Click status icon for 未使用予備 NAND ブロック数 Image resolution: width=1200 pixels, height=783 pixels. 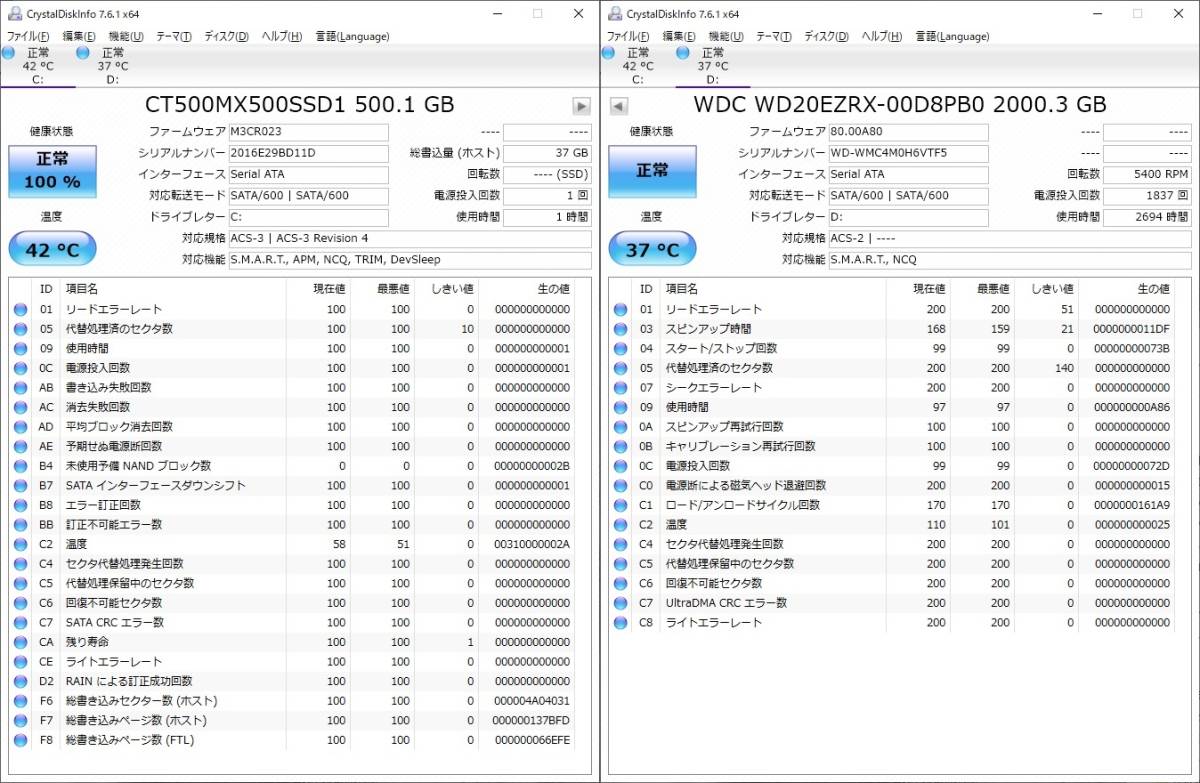tap(21, 466)
